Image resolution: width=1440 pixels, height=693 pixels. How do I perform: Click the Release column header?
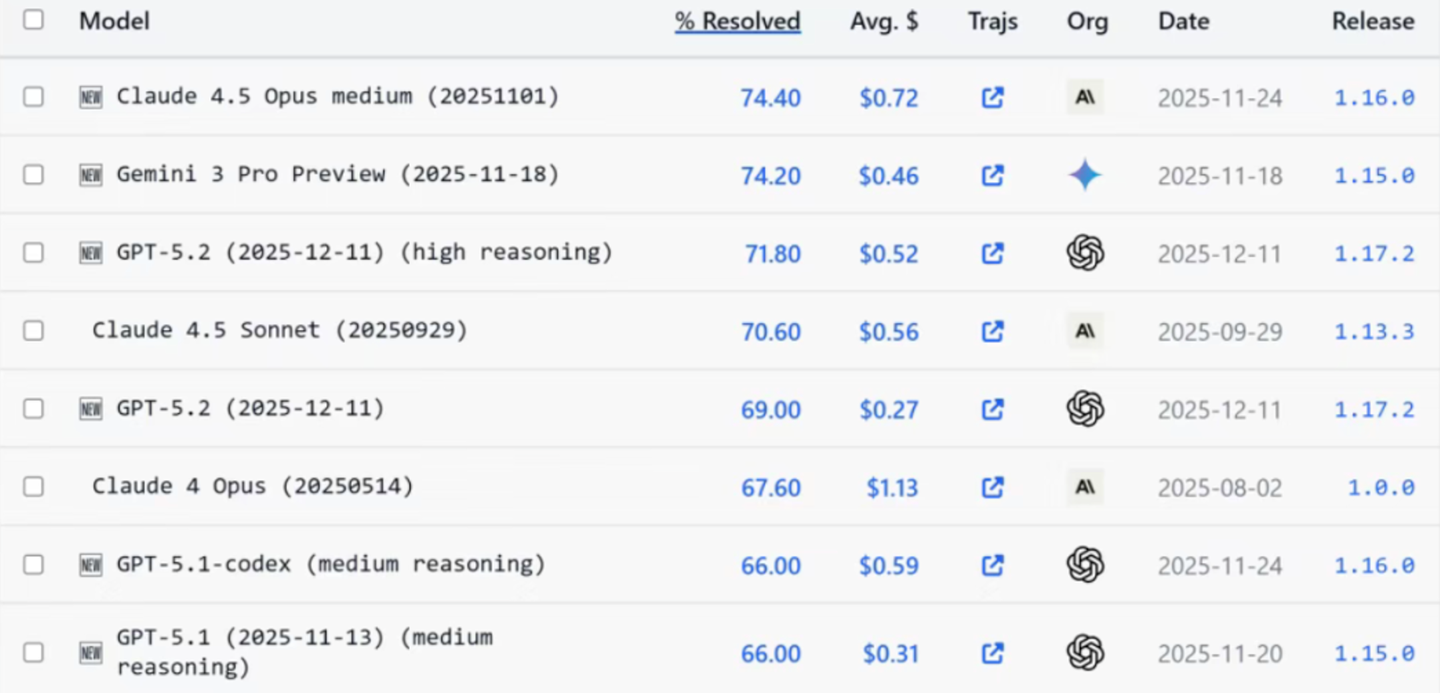1372,21
